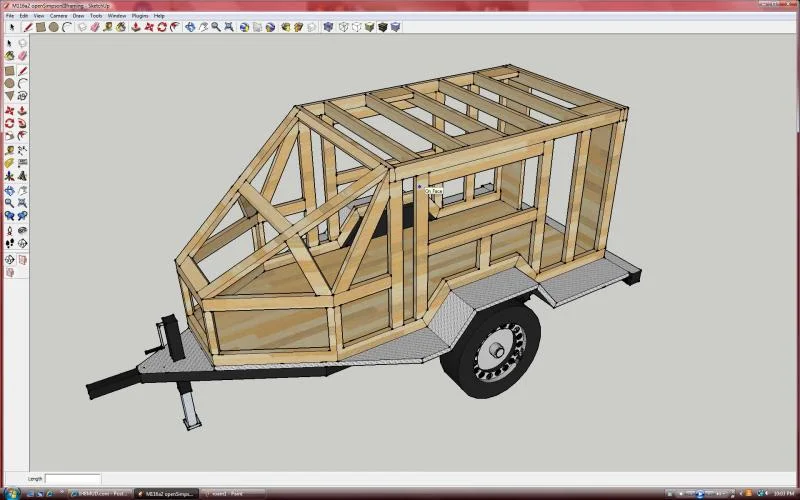Select the Position Camera tool
Screen dimensions: 800x500
(9, 231)
